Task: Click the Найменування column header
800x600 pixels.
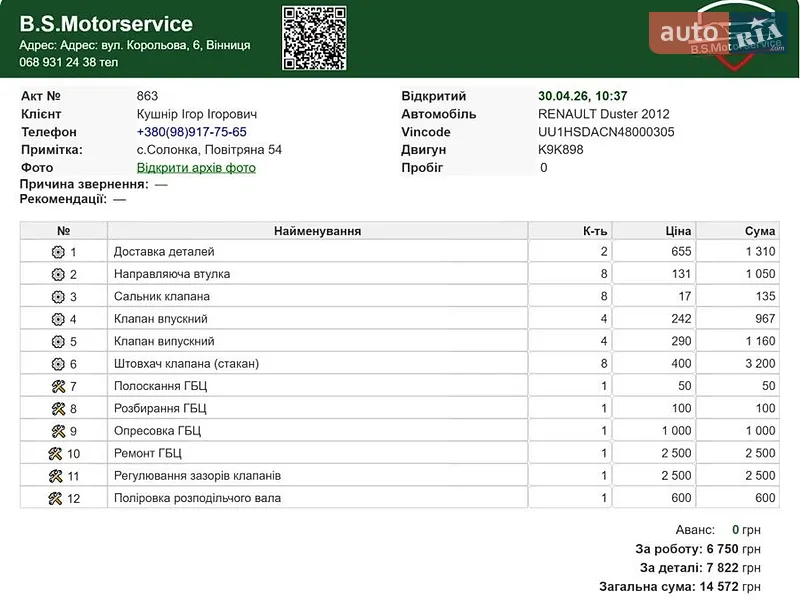Action: tap(317, 231)
